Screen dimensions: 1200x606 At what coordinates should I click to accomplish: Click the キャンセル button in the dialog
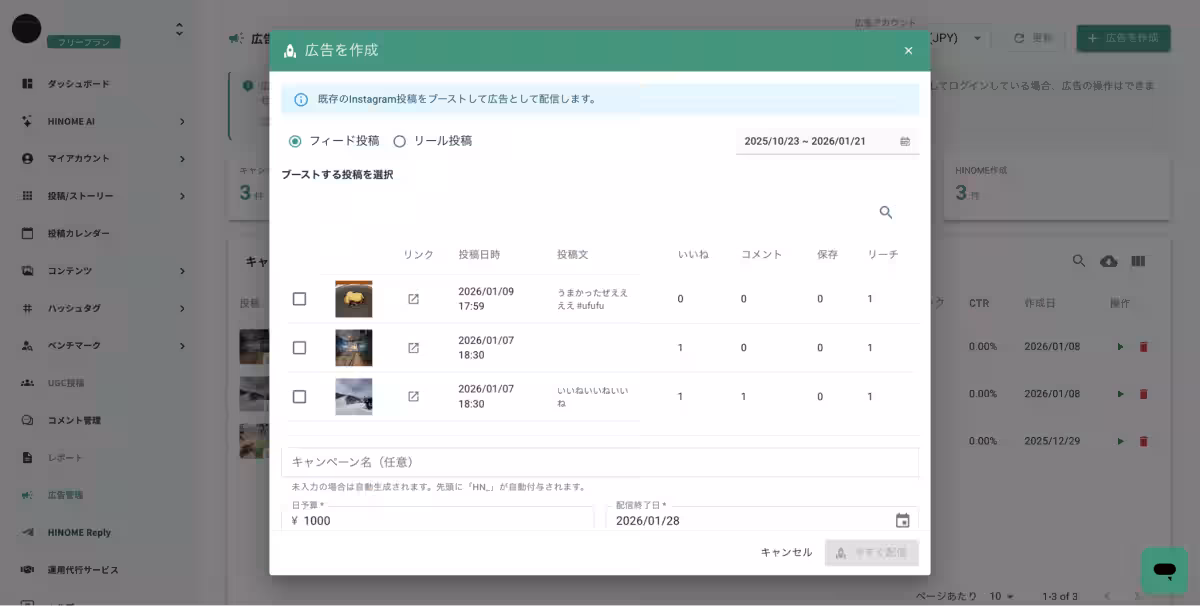point(786,551)
